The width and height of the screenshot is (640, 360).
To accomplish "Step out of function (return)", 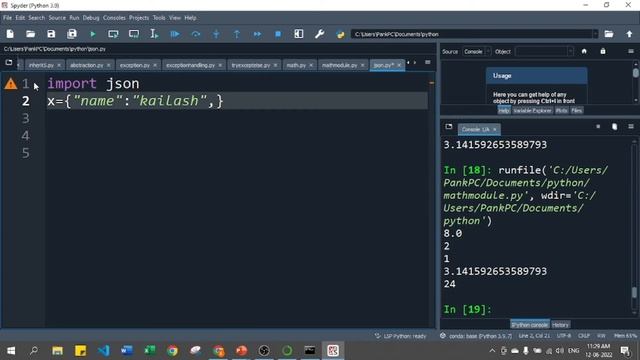I will (x=237, y=34).
